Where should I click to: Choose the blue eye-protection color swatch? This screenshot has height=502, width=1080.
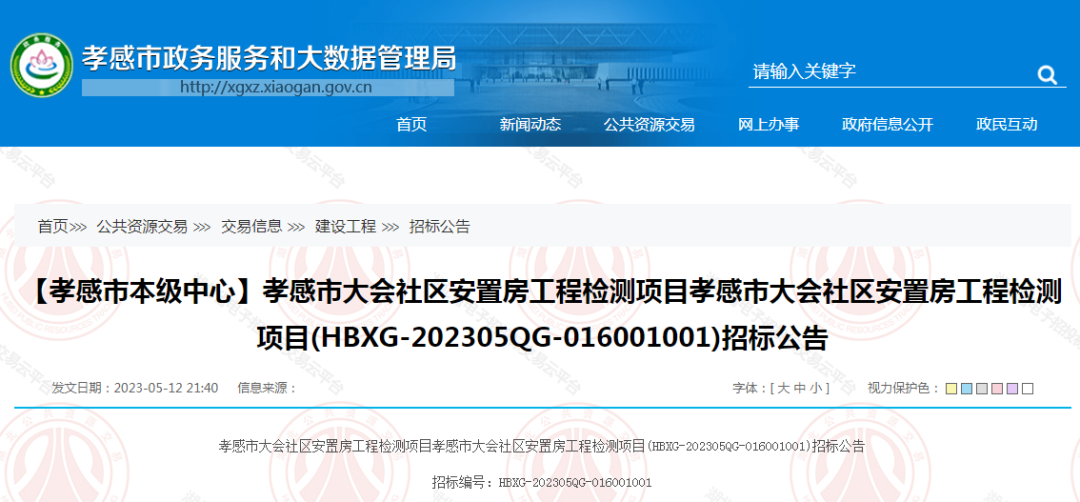pos(967,389)
